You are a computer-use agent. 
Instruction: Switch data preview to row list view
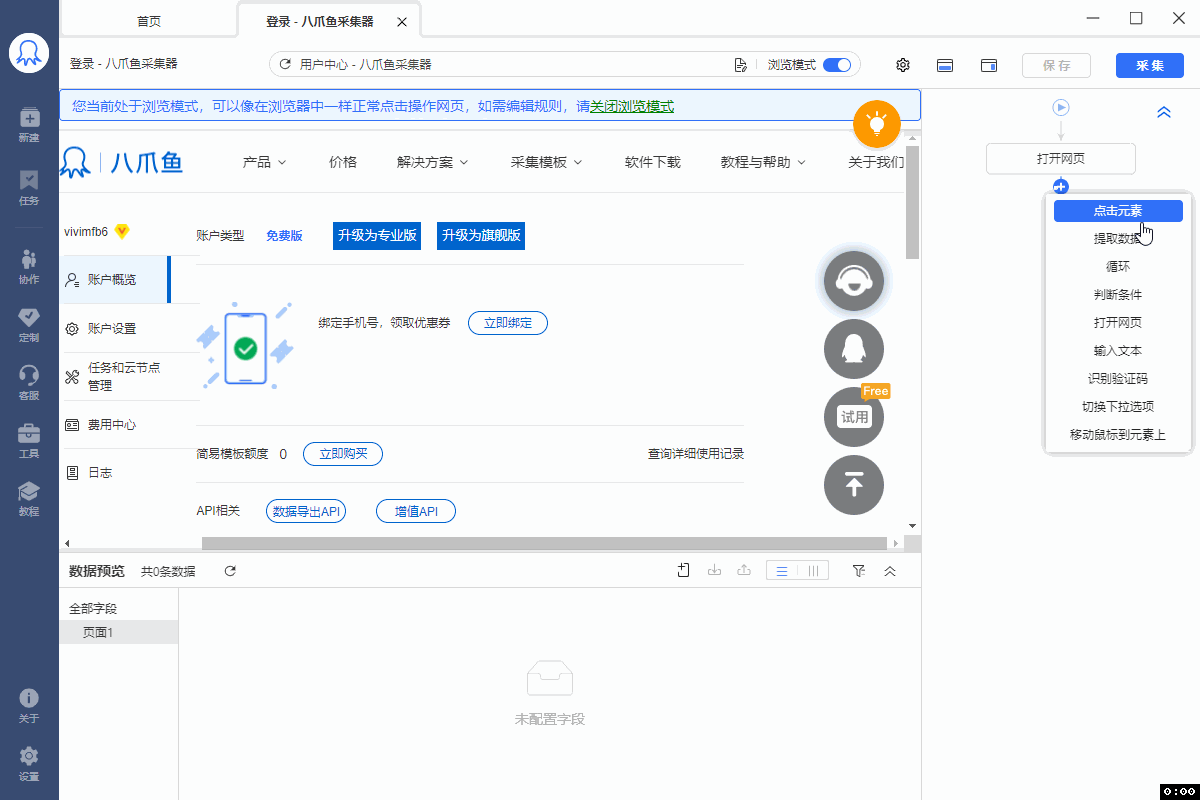[782, 571]
